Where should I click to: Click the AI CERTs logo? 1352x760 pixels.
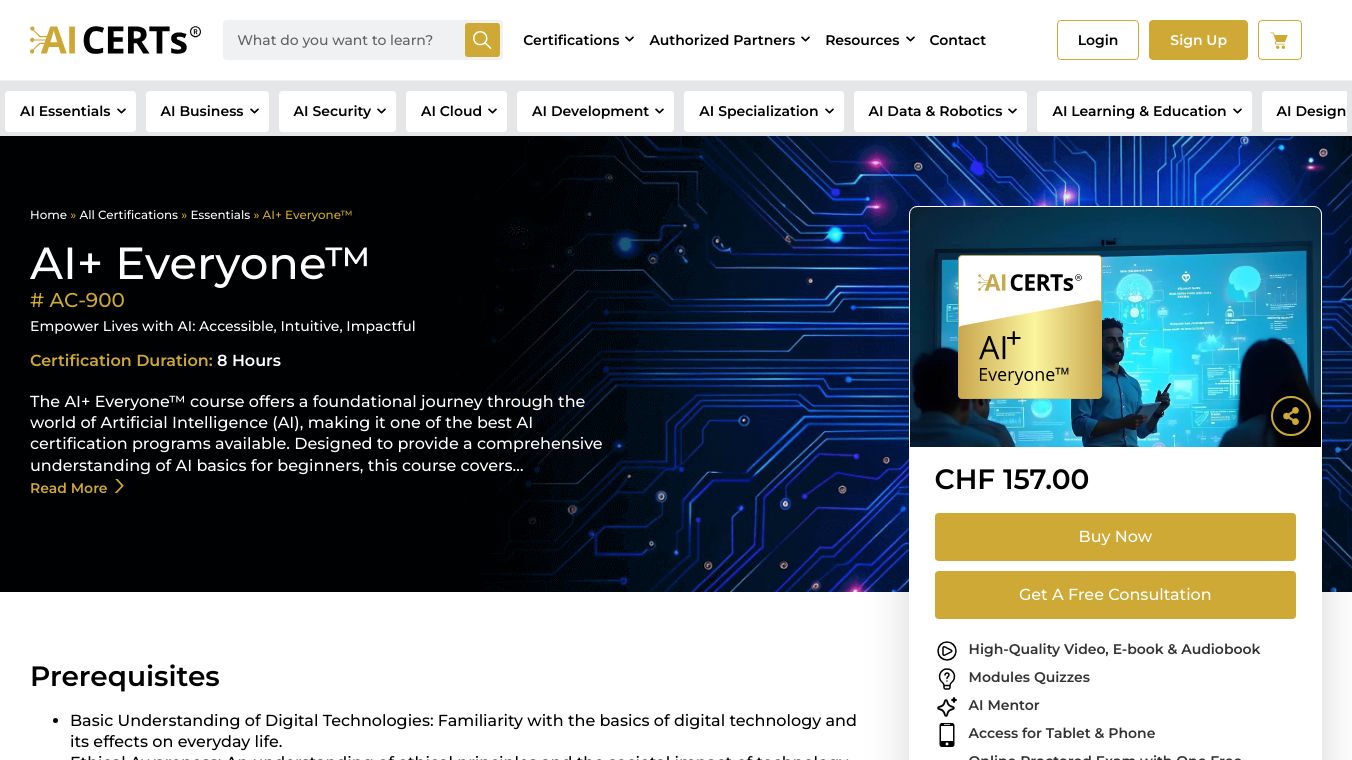click(115, 40)
